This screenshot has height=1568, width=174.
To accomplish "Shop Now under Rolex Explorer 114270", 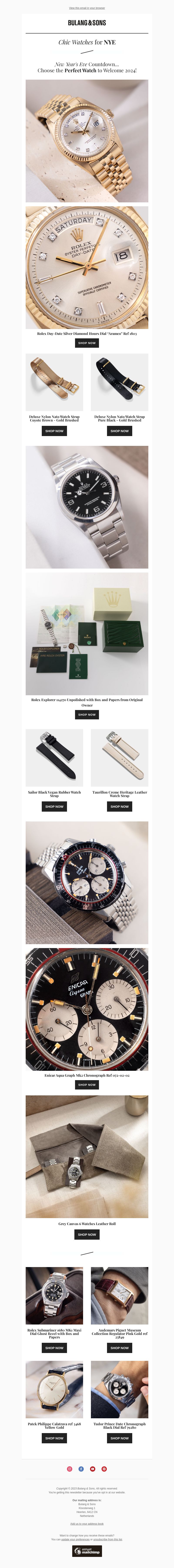I will tap(87, 715).
